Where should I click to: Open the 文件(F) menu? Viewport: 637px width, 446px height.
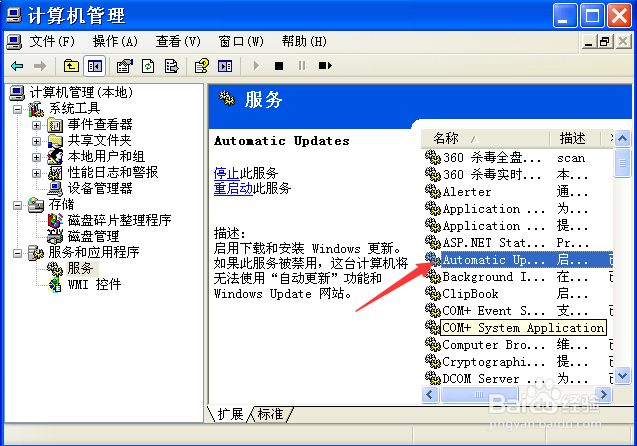52,41
